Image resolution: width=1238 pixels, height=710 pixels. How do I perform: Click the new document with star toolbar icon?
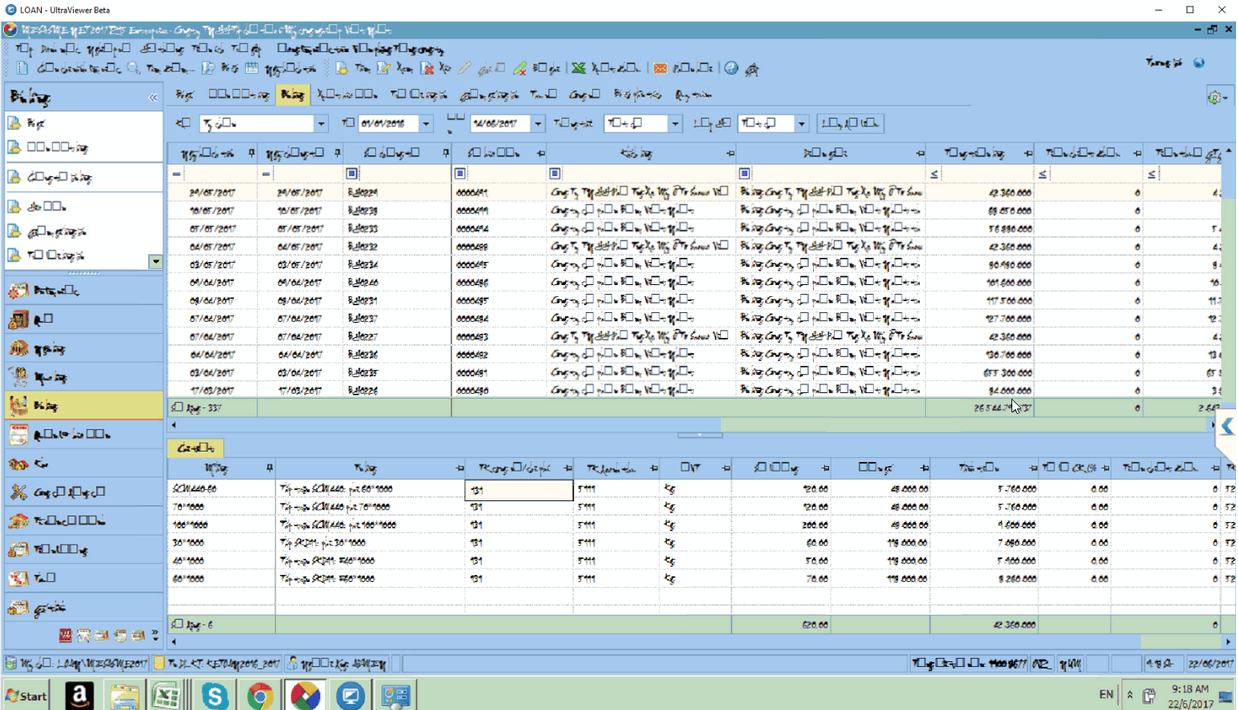[342, 69]
